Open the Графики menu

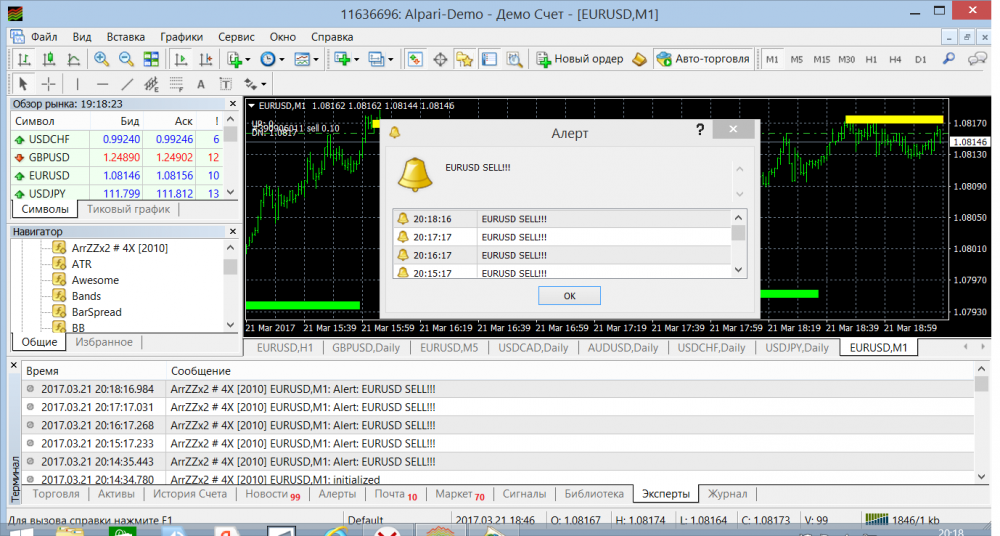[x=182, y=36]
